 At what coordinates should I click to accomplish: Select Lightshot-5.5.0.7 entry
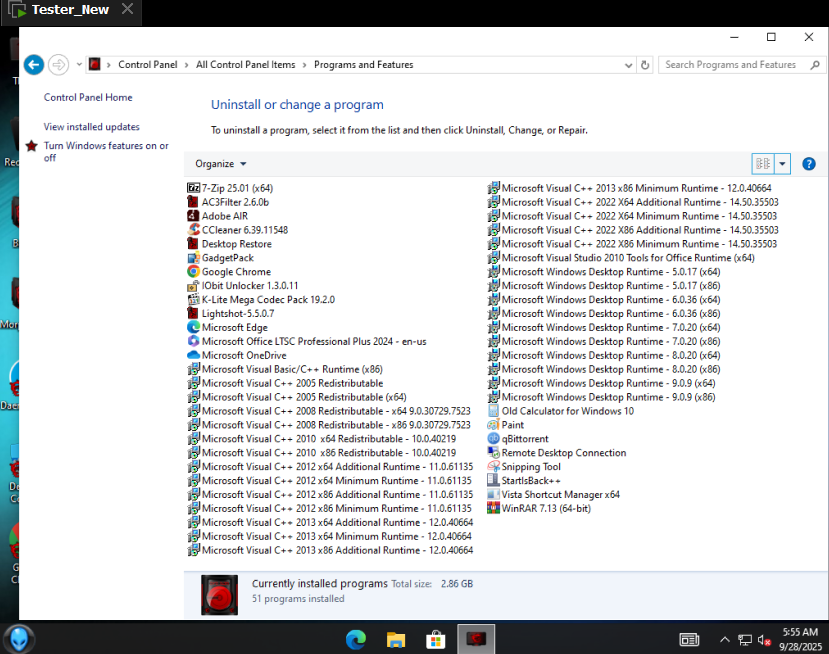(231, 314)
